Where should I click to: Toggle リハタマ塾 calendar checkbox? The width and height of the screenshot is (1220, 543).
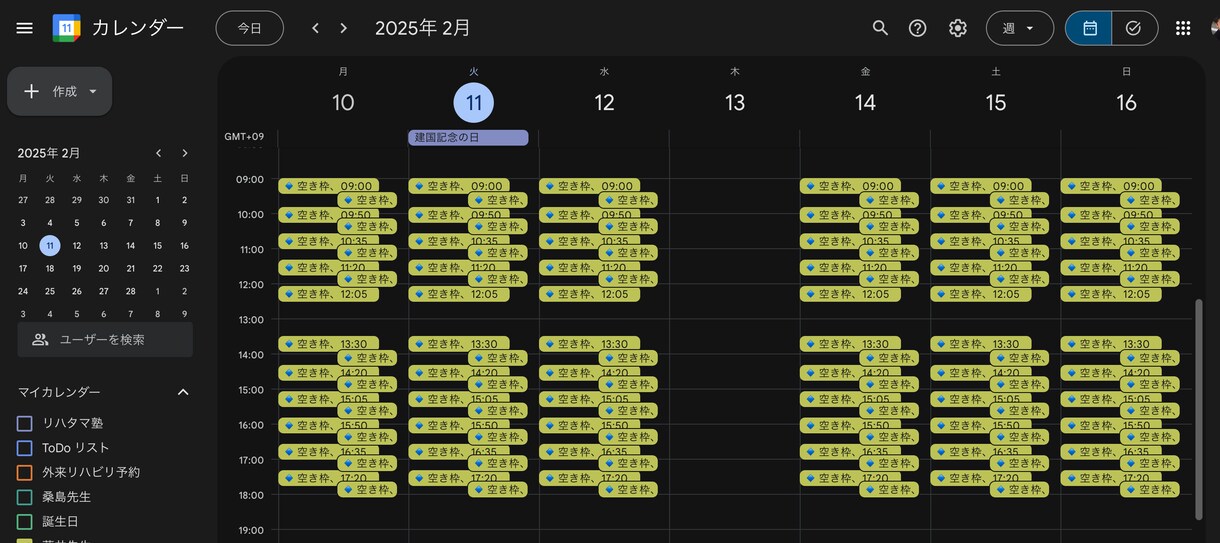(25, 423)
